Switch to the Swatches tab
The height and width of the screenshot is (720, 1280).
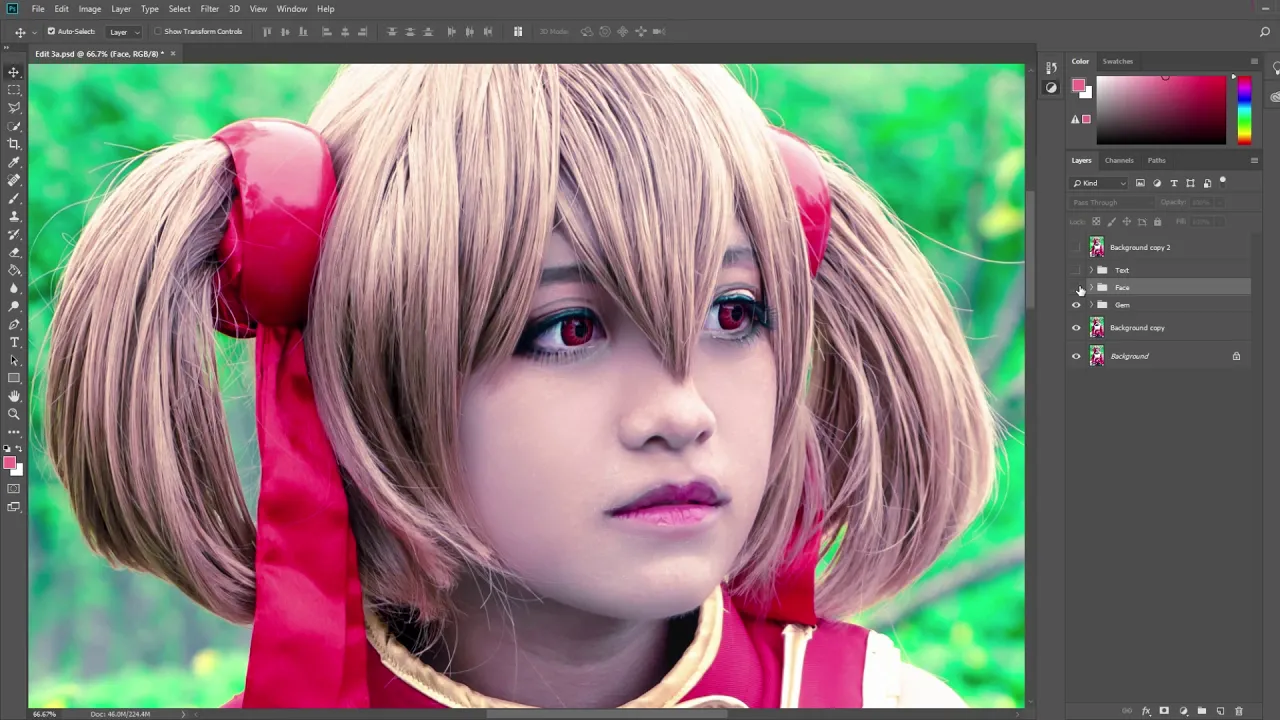[x=1118, y=61]
